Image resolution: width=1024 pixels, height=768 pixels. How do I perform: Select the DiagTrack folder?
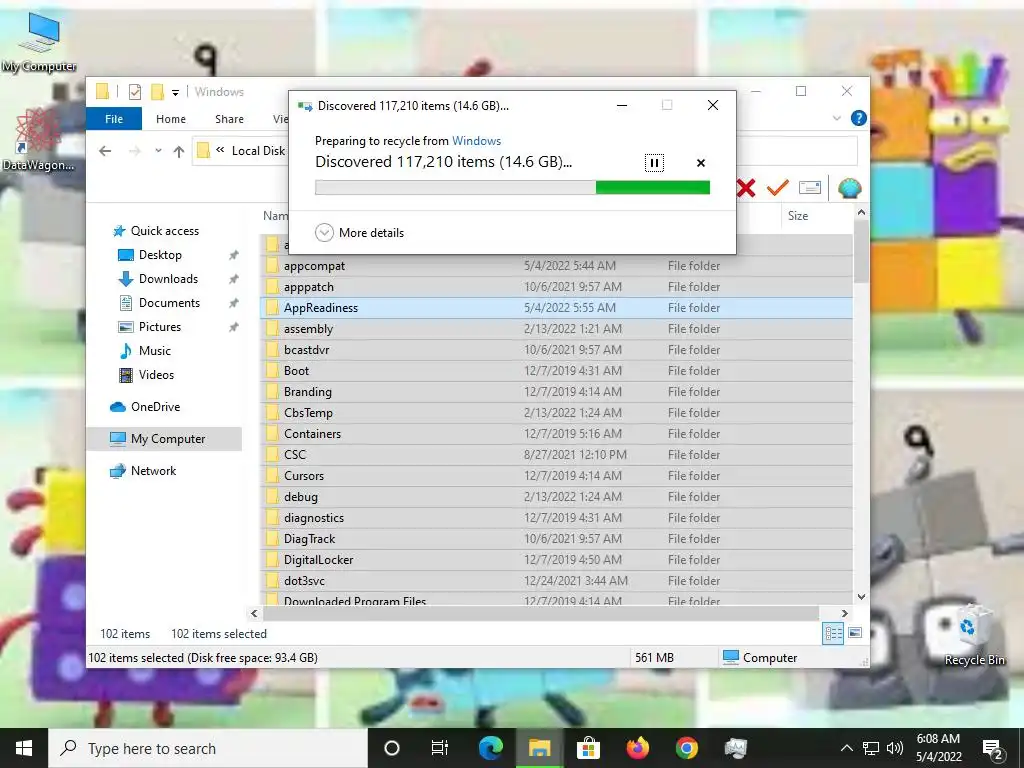pyautogui.click(x=556, y=539)
